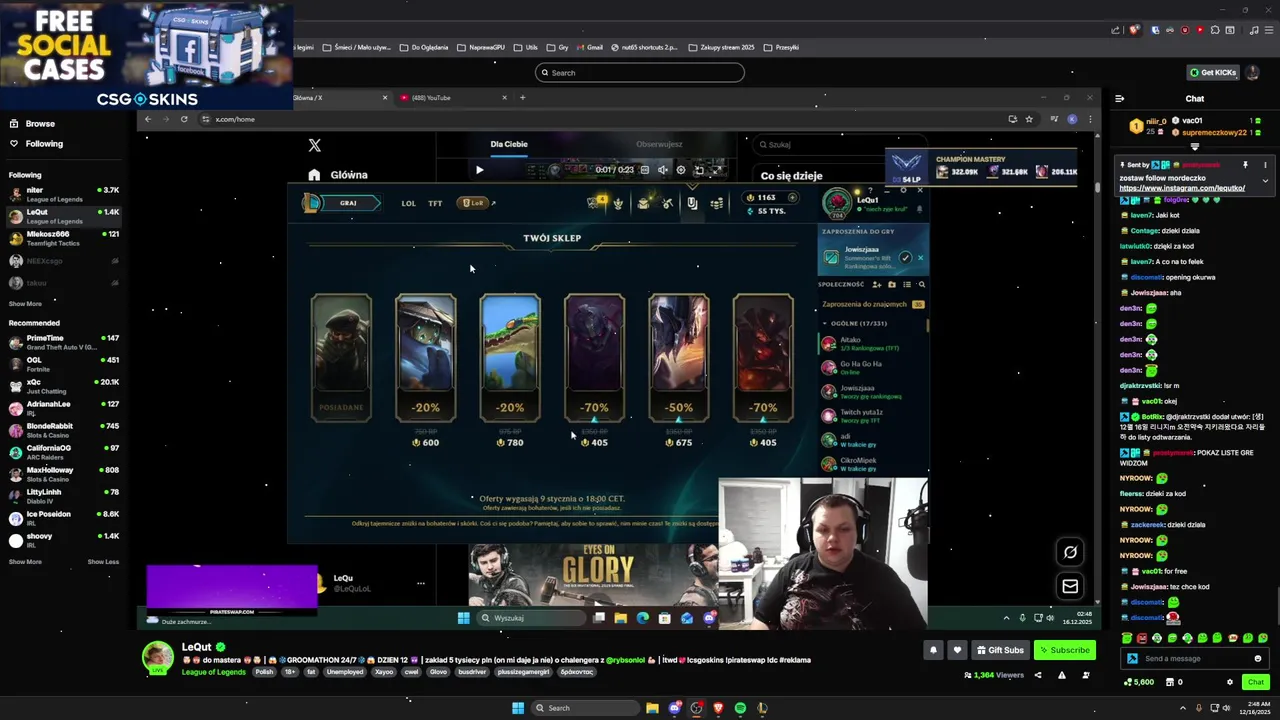Click add friend icon in Społeczność header

tap(877, 284)
